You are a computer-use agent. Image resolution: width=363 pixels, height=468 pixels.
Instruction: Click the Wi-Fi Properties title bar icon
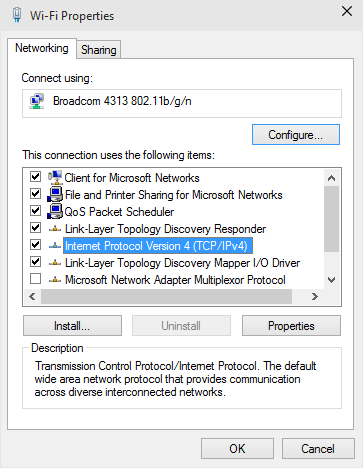17,15
